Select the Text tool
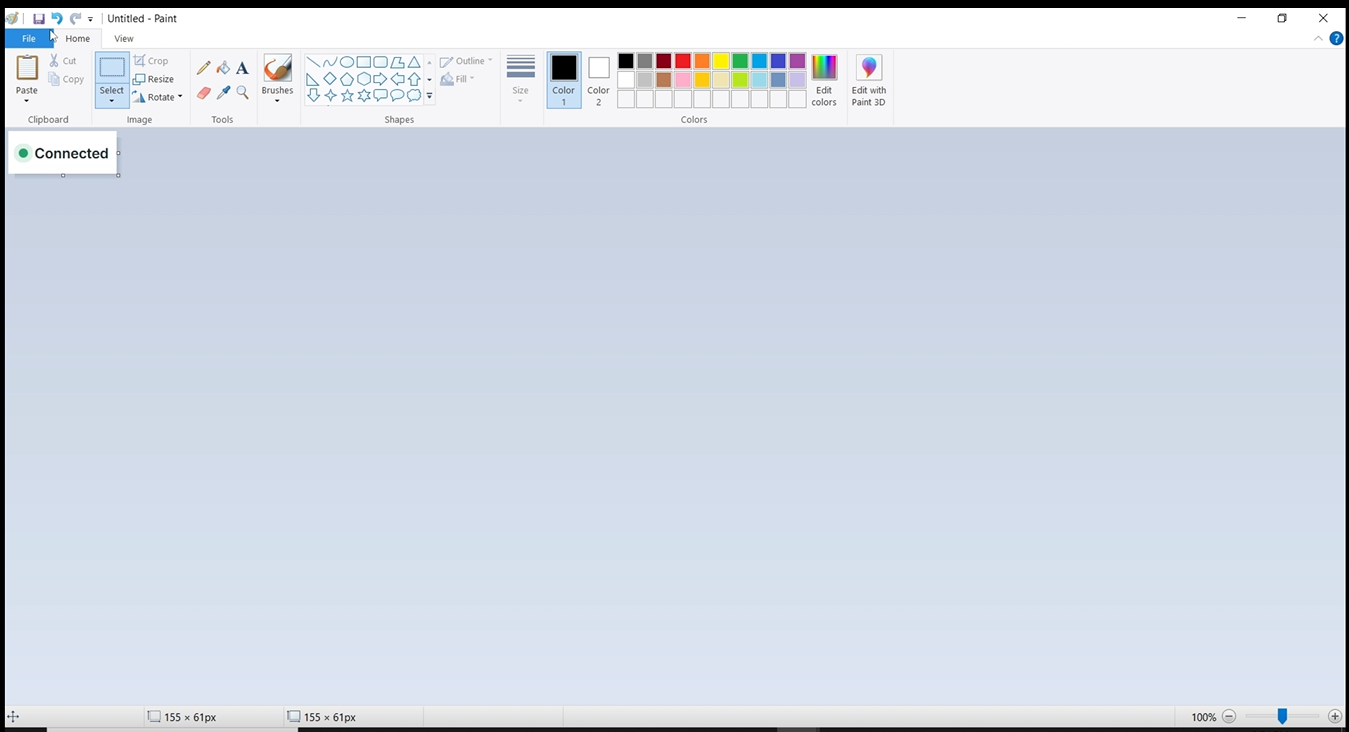The height and width of the screenshot is (732, 1349). (x=242, y=68)
